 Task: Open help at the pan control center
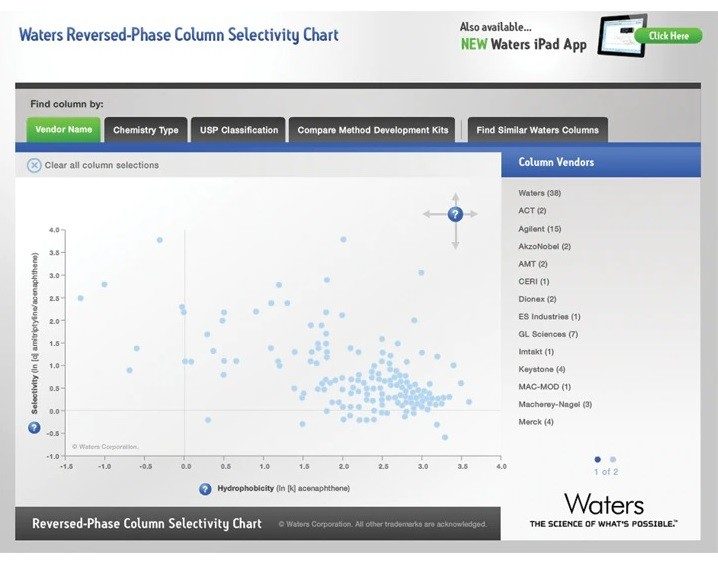455,214
